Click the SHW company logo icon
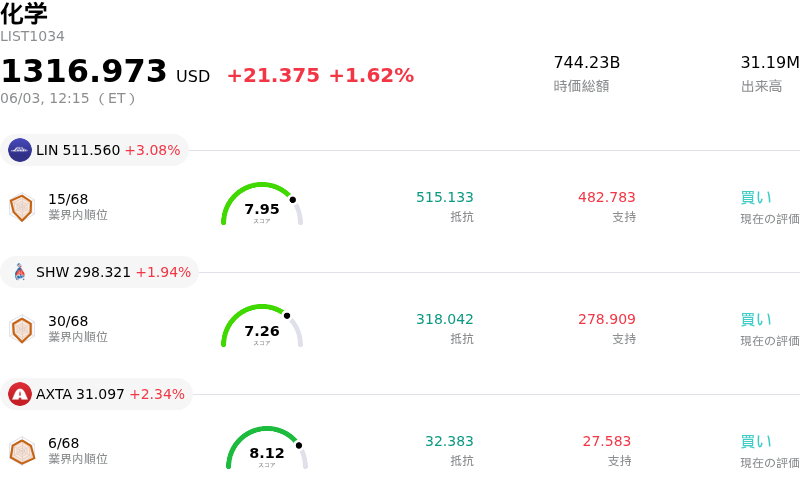800x488 pixels. point(20,272)
